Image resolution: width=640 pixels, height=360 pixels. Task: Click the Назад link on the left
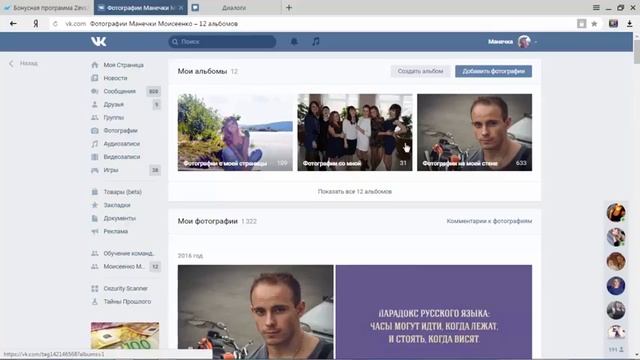pos(24,63)
